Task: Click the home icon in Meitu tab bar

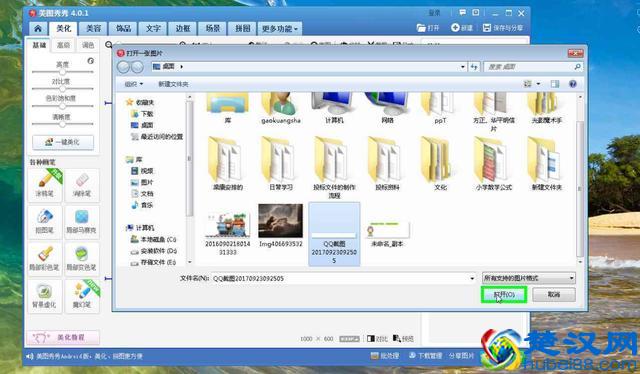Action: (x=38, y=28)
